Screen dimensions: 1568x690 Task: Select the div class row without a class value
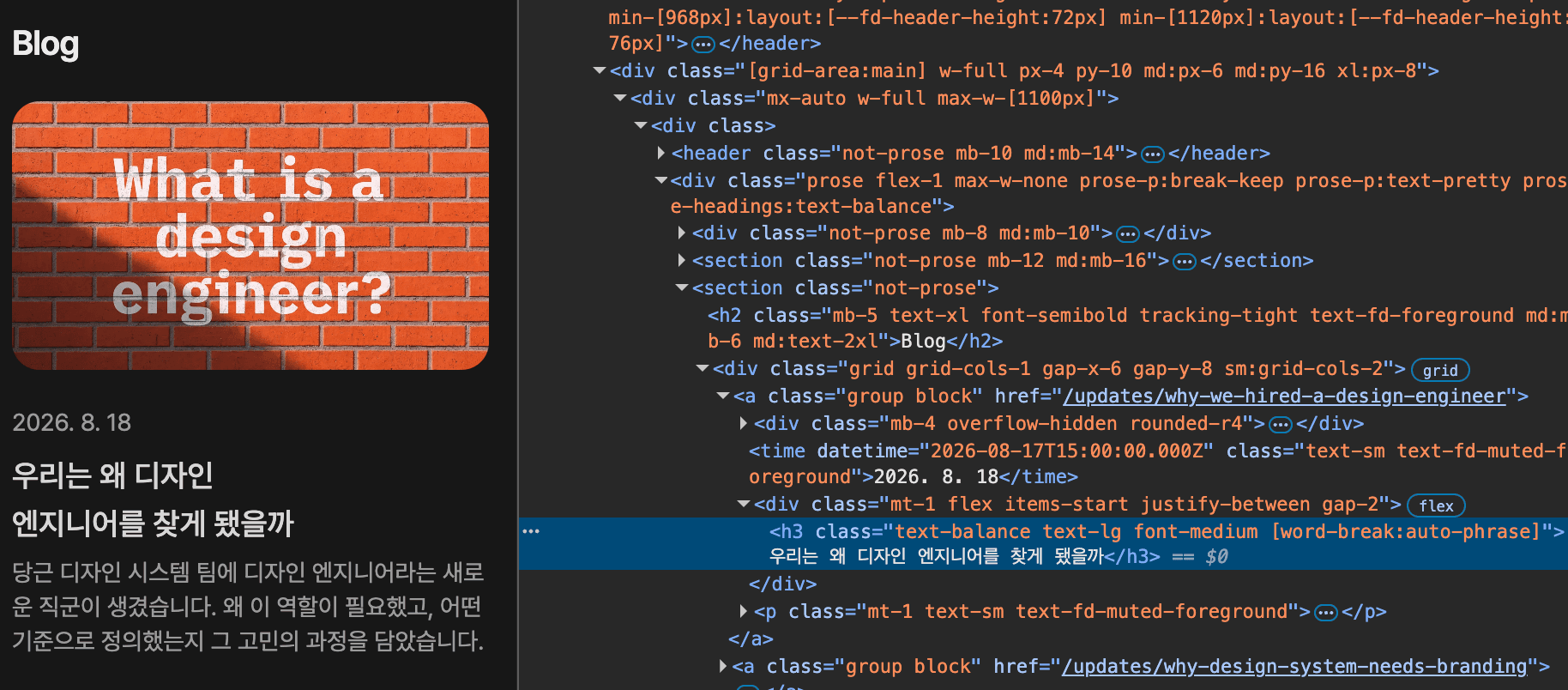(x=713, y=125)
